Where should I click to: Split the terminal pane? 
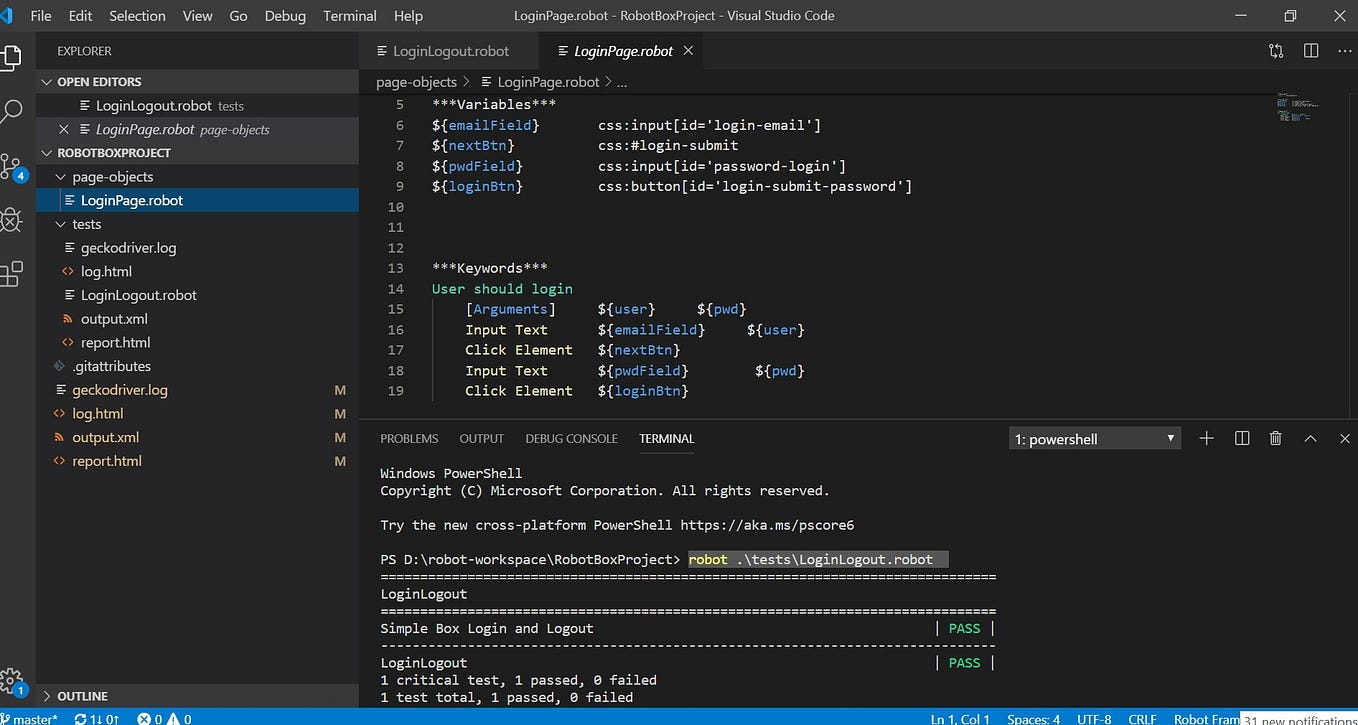pyautogui.click(x=1241, y=438)
